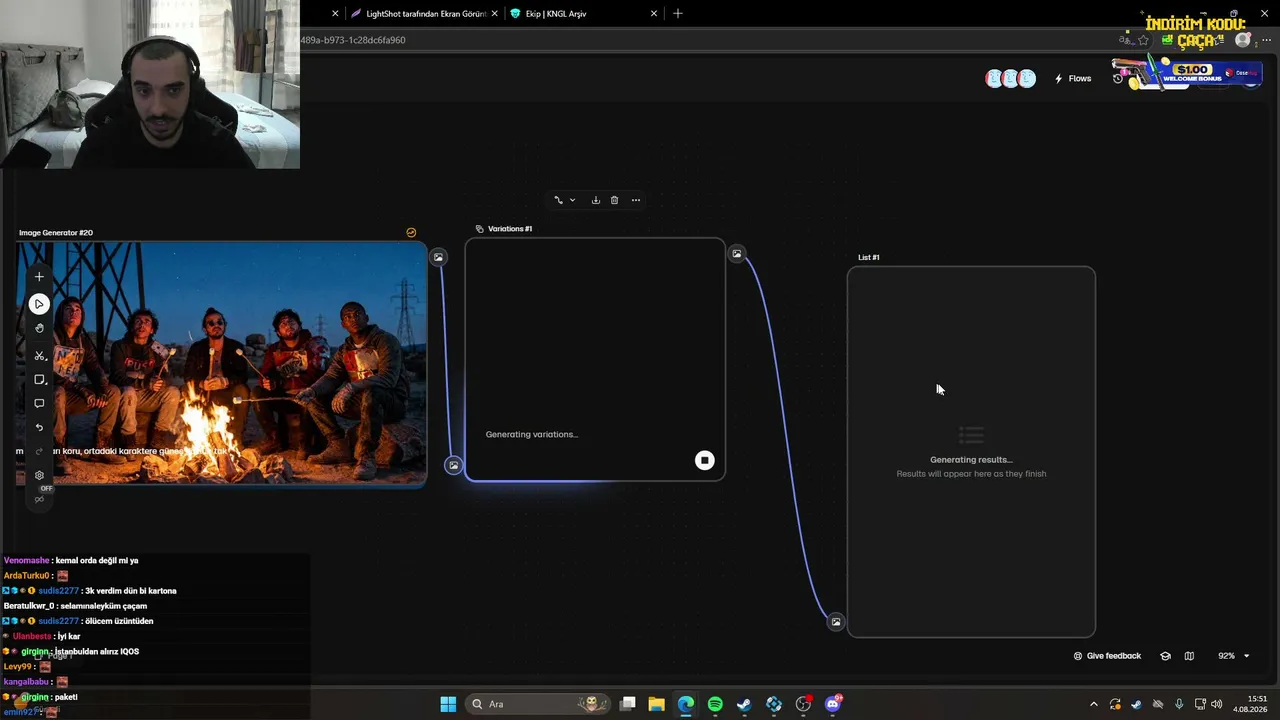1280x720 pixels.
Task: Open the browser translate icon
Action: tap(1124, 40)
